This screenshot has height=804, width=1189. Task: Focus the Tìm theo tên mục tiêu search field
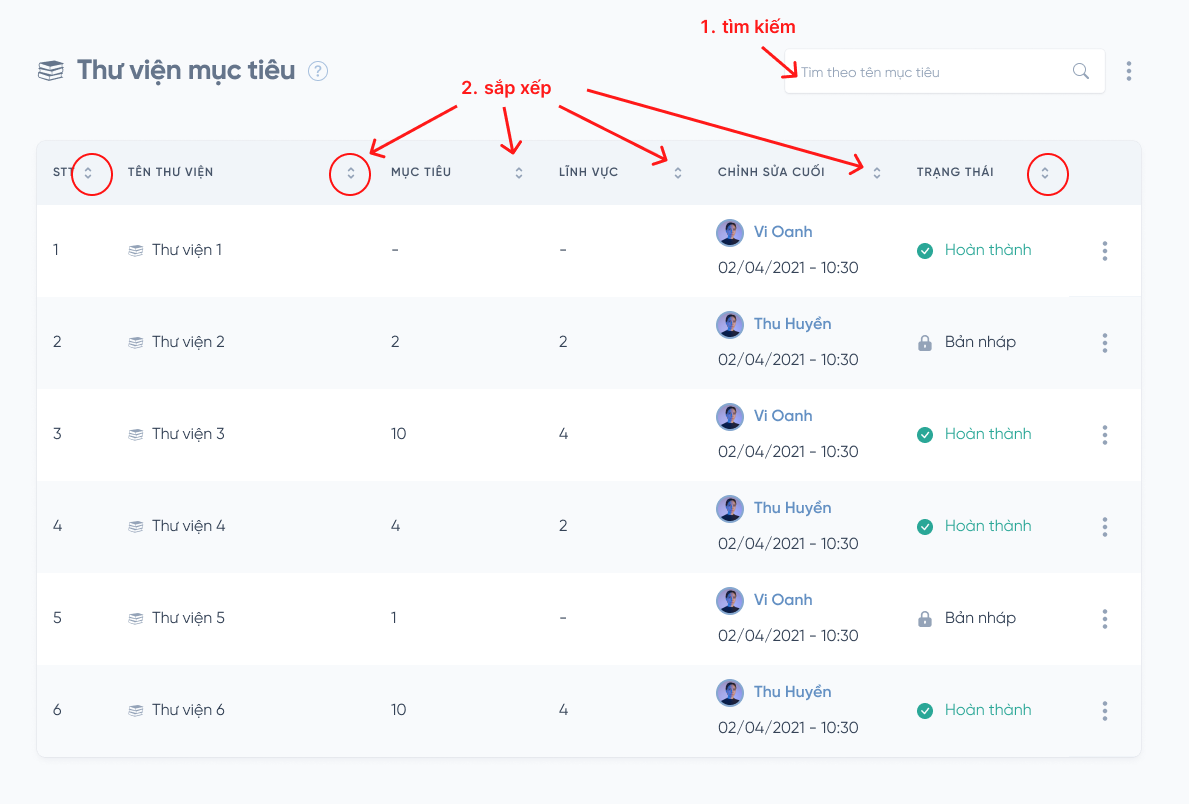click(930, 72)
